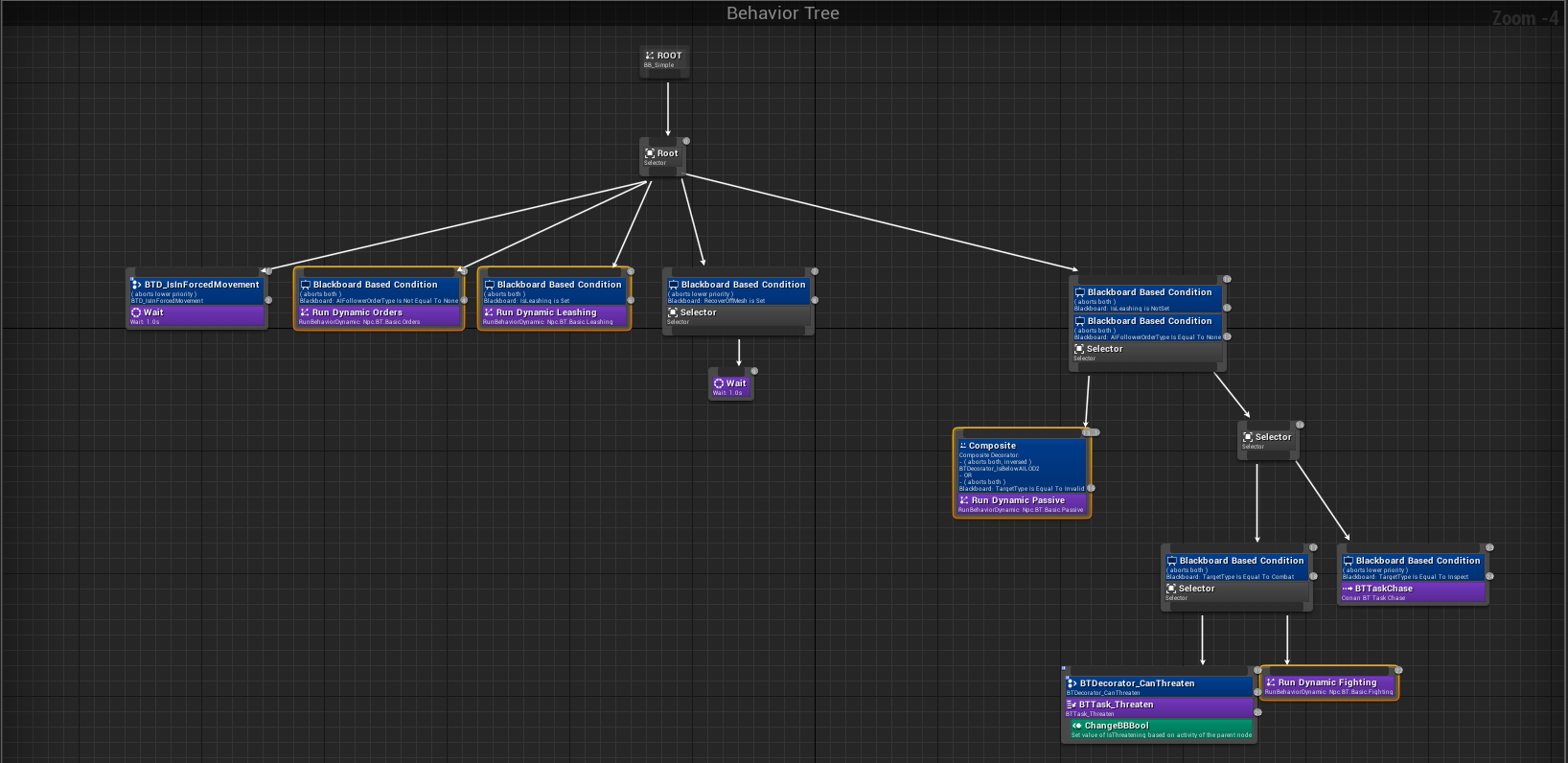
Task: Click the BTTask_Threaten task icon
Action: [x=1072, y=705]
